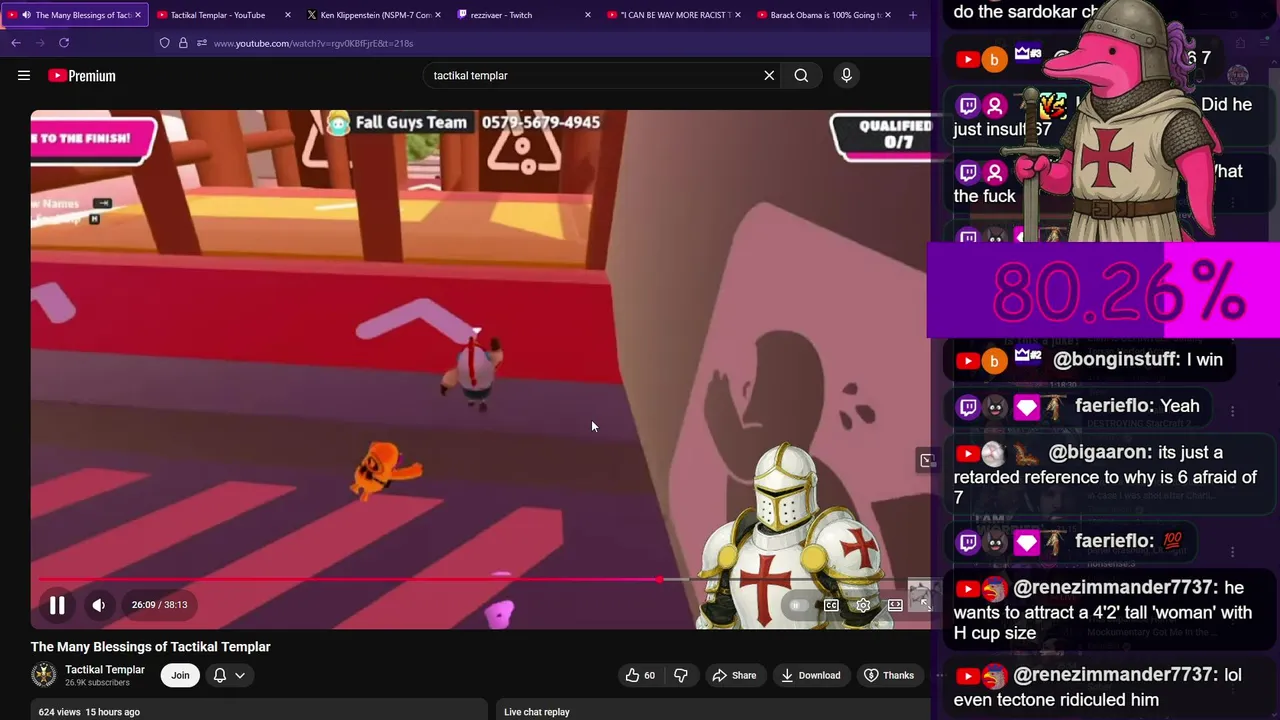Open a new browser tab
The image size is (1280, 720).
[x=912, y=15]
